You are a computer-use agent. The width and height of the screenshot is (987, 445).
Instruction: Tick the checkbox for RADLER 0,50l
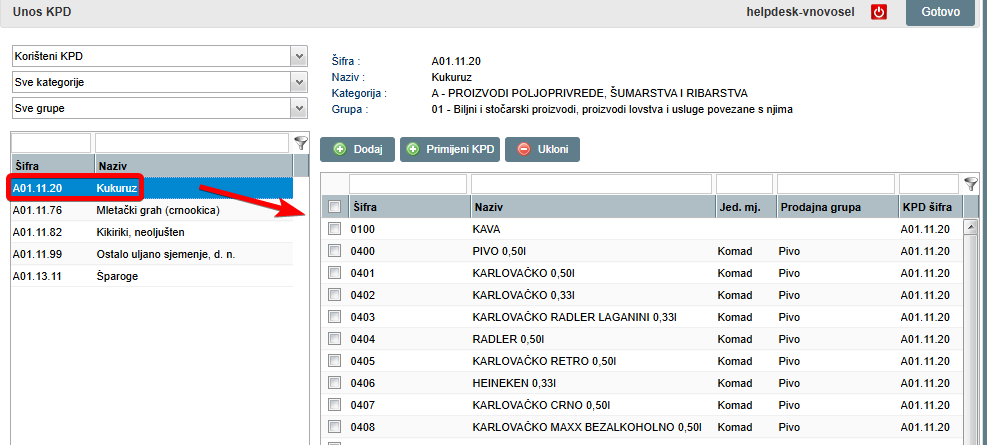(335, 339)
